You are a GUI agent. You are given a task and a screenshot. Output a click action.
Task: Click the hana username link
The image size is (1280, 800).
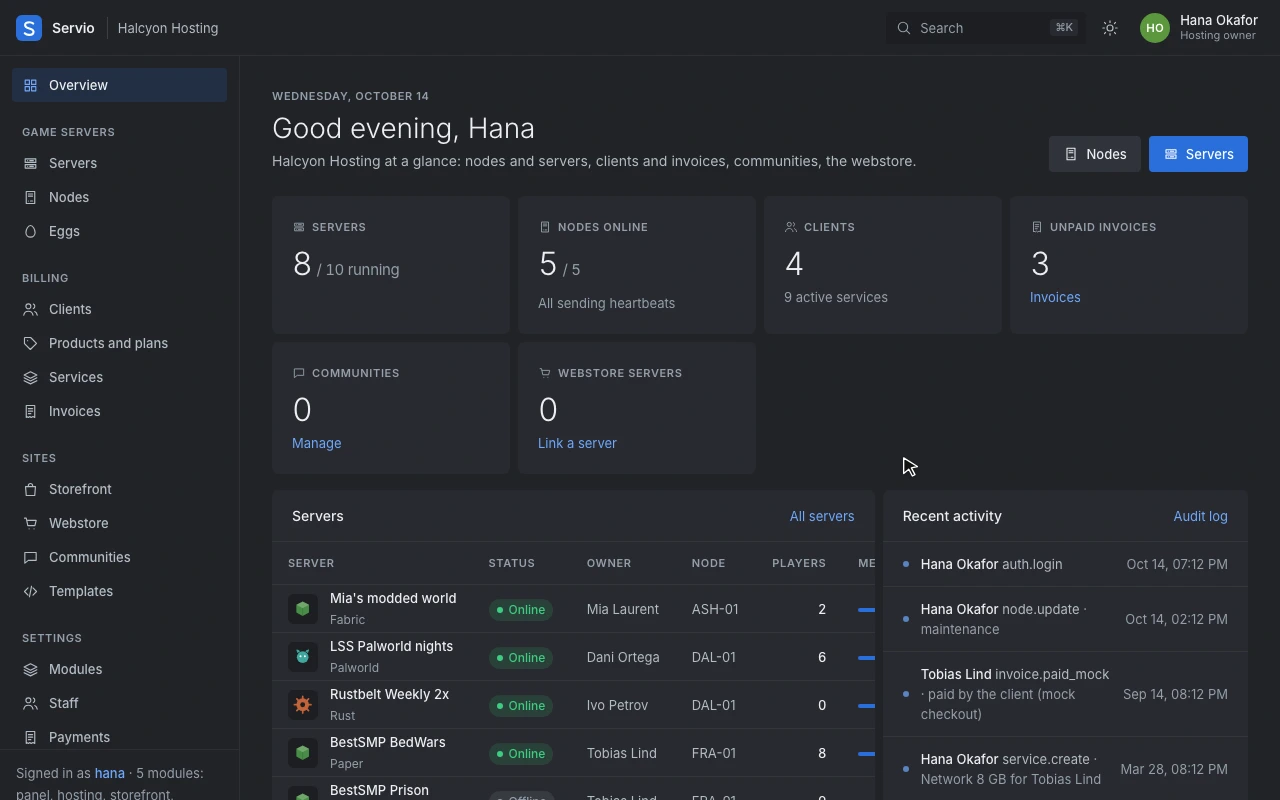coord(110,773)
